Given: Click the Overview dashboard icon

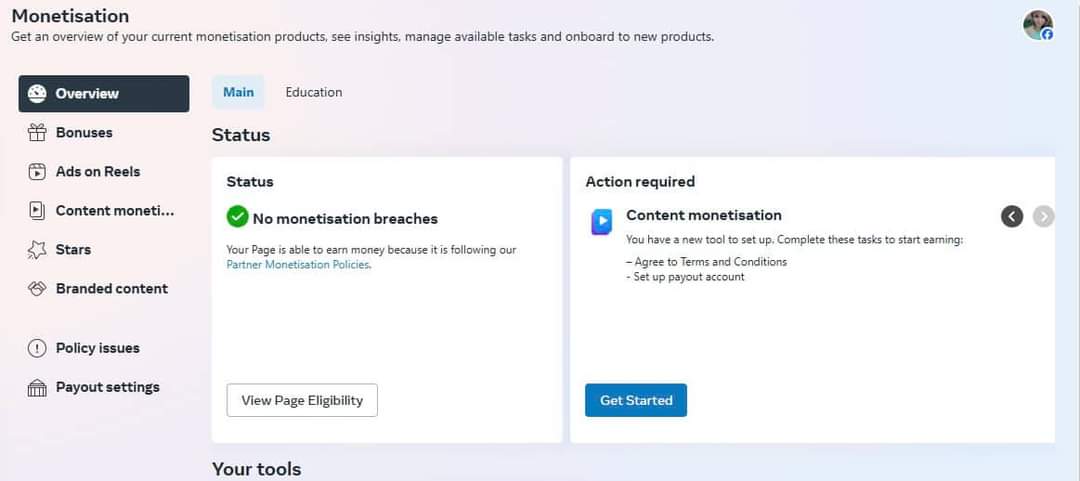Looking at the screenshot, I should tap(38, 94).
